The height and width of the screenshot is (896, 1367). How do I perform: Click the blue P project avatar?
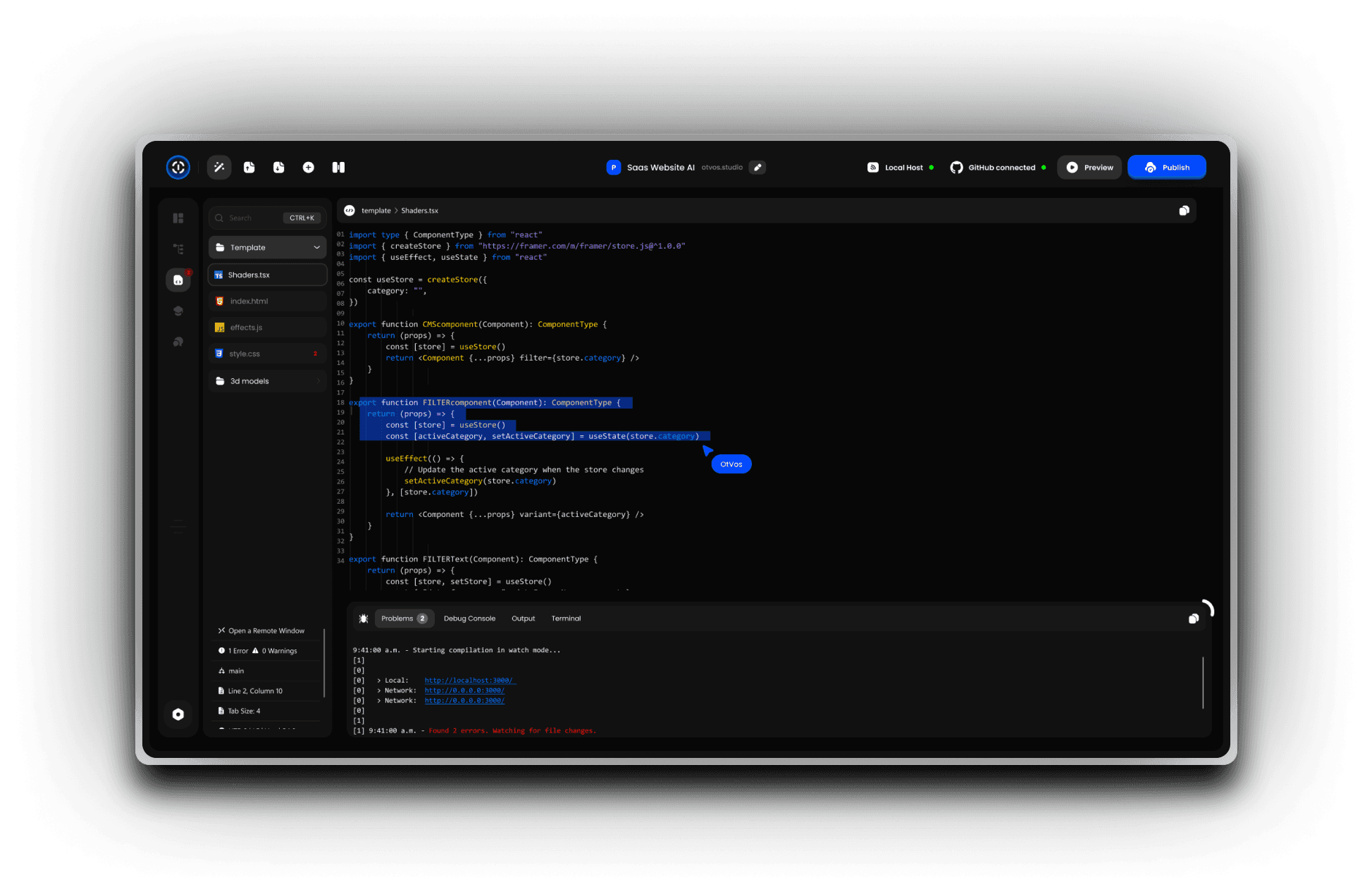[614, 168]
